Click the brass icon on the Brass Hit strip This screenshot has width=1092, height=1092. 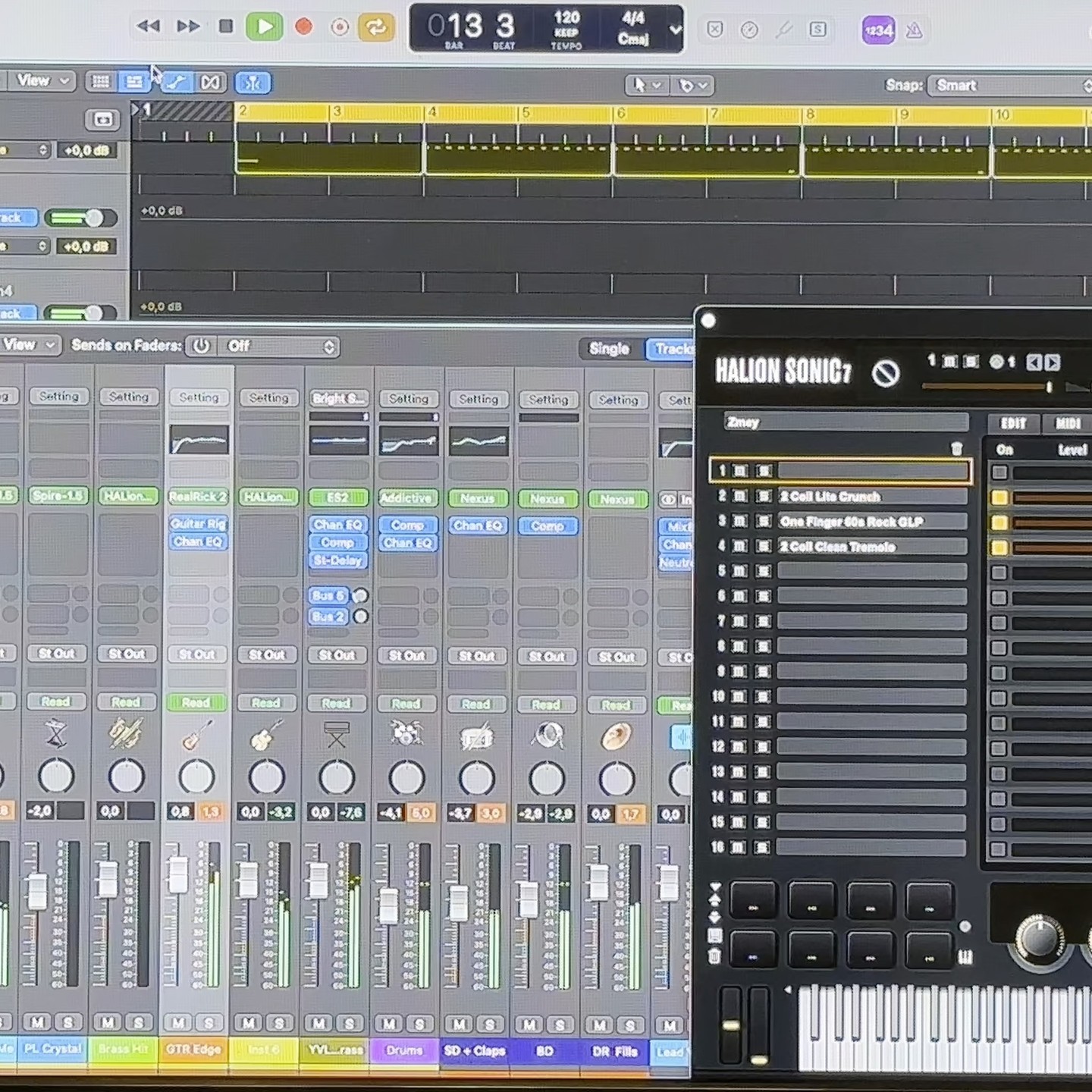tap(126, 733)
